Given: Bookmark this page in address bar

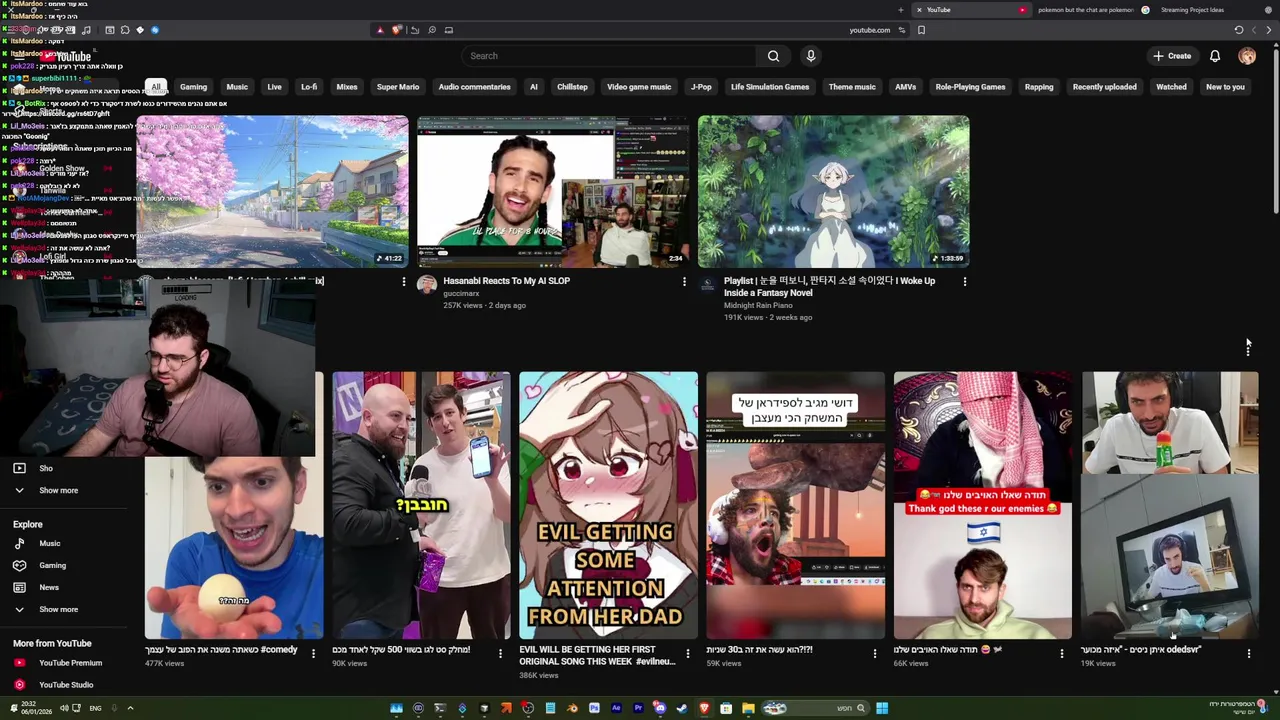Looking at the screenshot, I should coord(921,30).
